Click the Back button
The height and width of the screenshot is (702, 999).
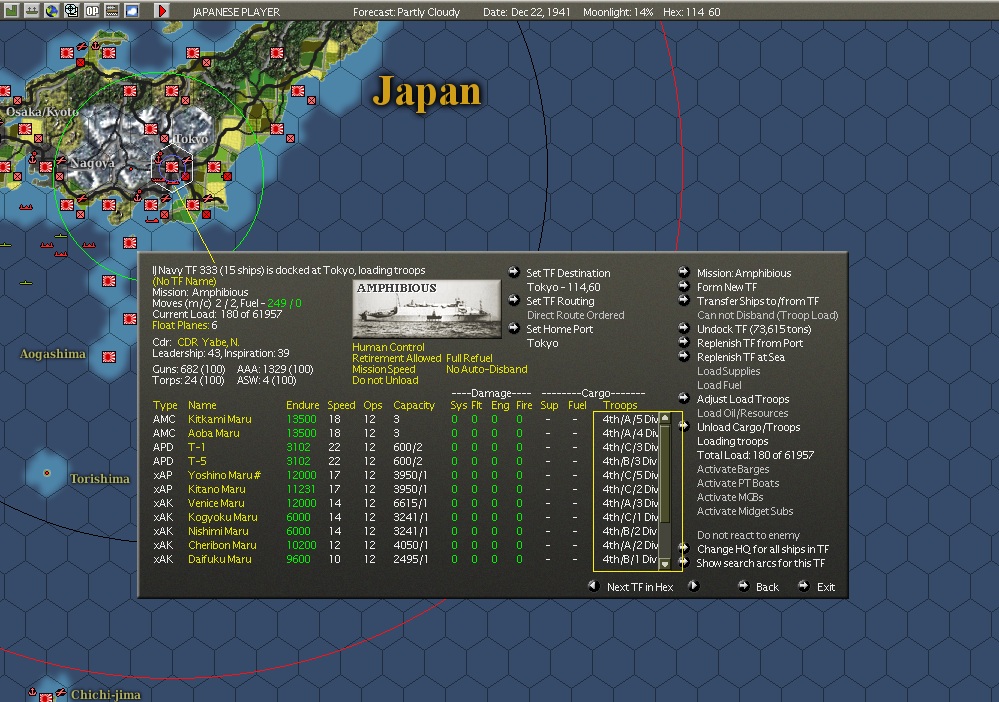point(767,587)
